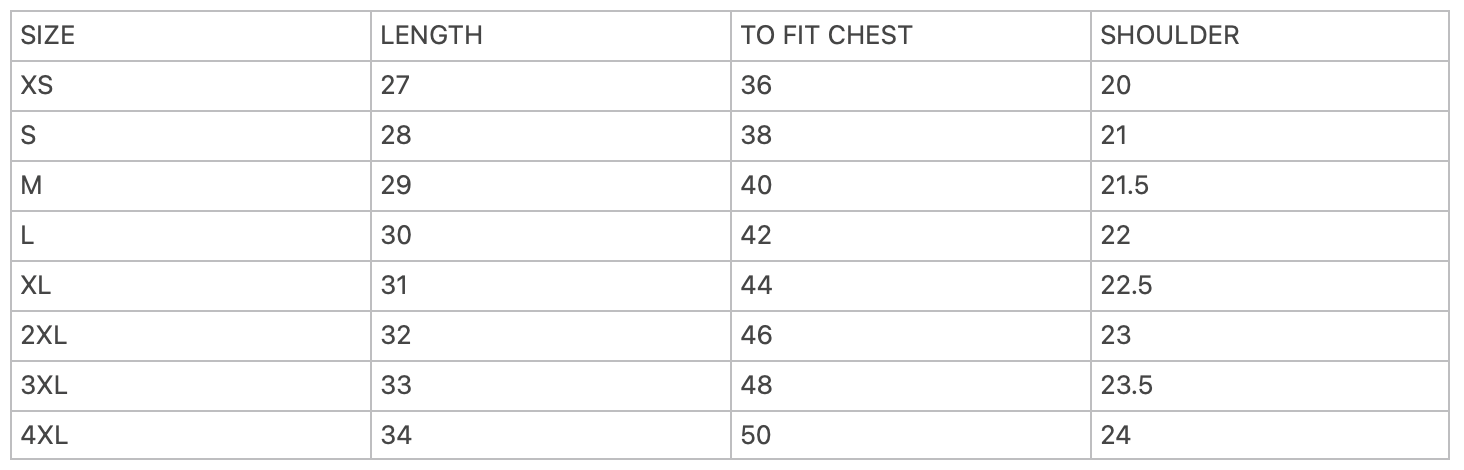The image size is (1464, 470).
Task: Click chest value 50 for 4XL
Action: pyautogui.click(x=756, y=435)
